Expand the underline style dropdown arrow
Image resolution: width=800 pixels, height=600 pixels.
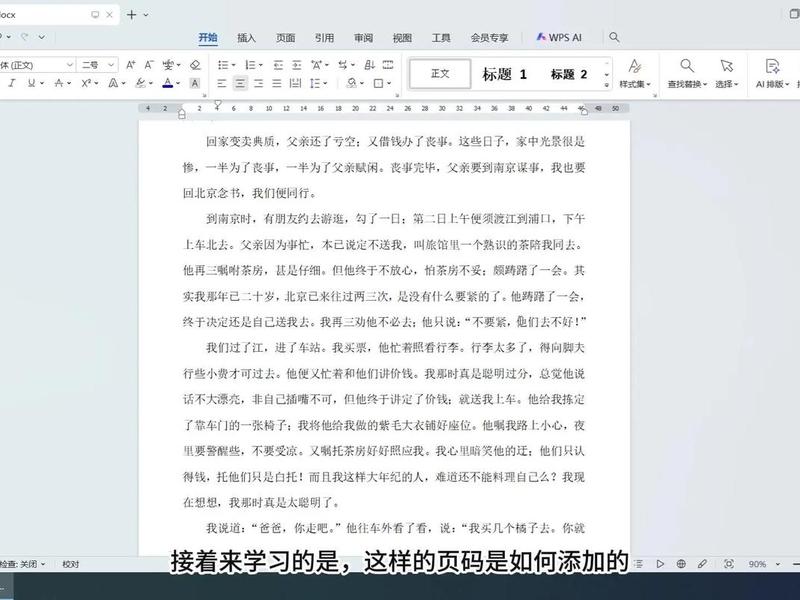coord(42,83)
